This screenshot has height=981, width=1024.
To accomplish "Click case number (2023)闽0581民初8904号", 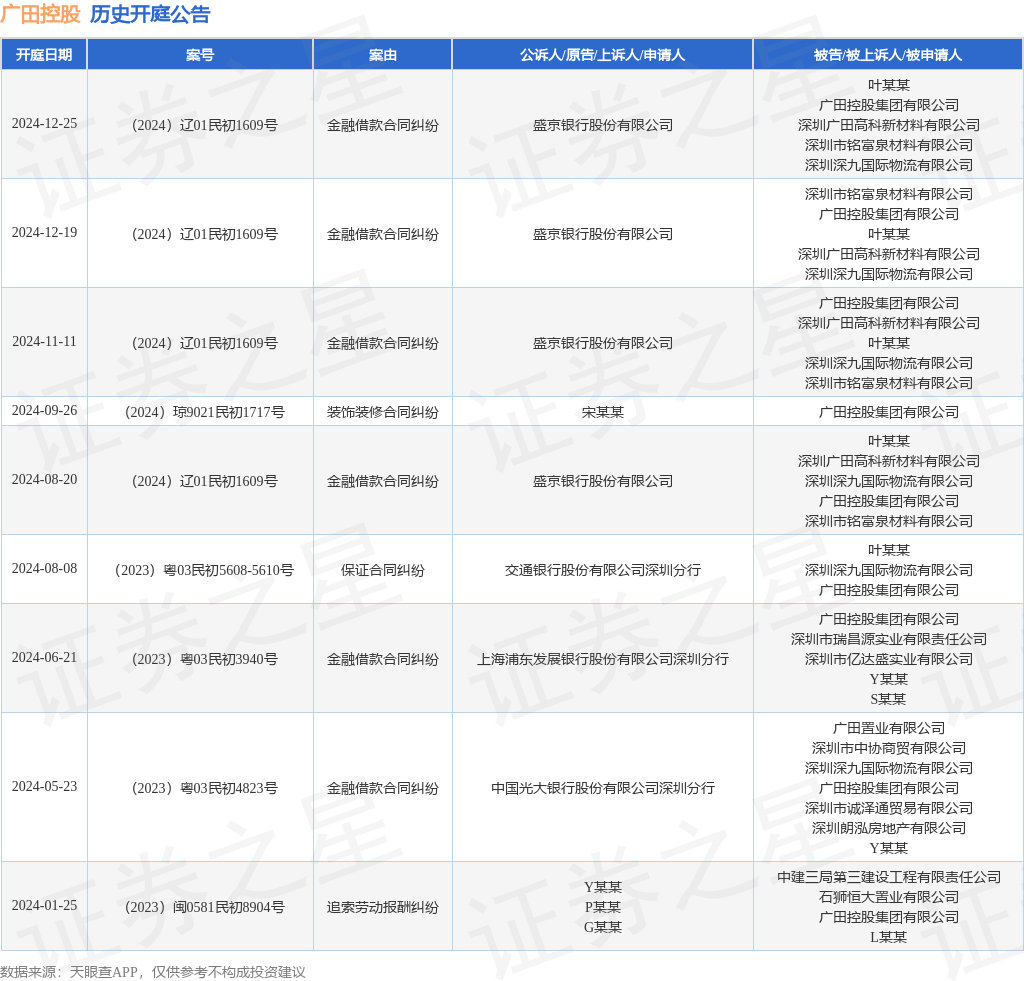I will tap(204, 907).
